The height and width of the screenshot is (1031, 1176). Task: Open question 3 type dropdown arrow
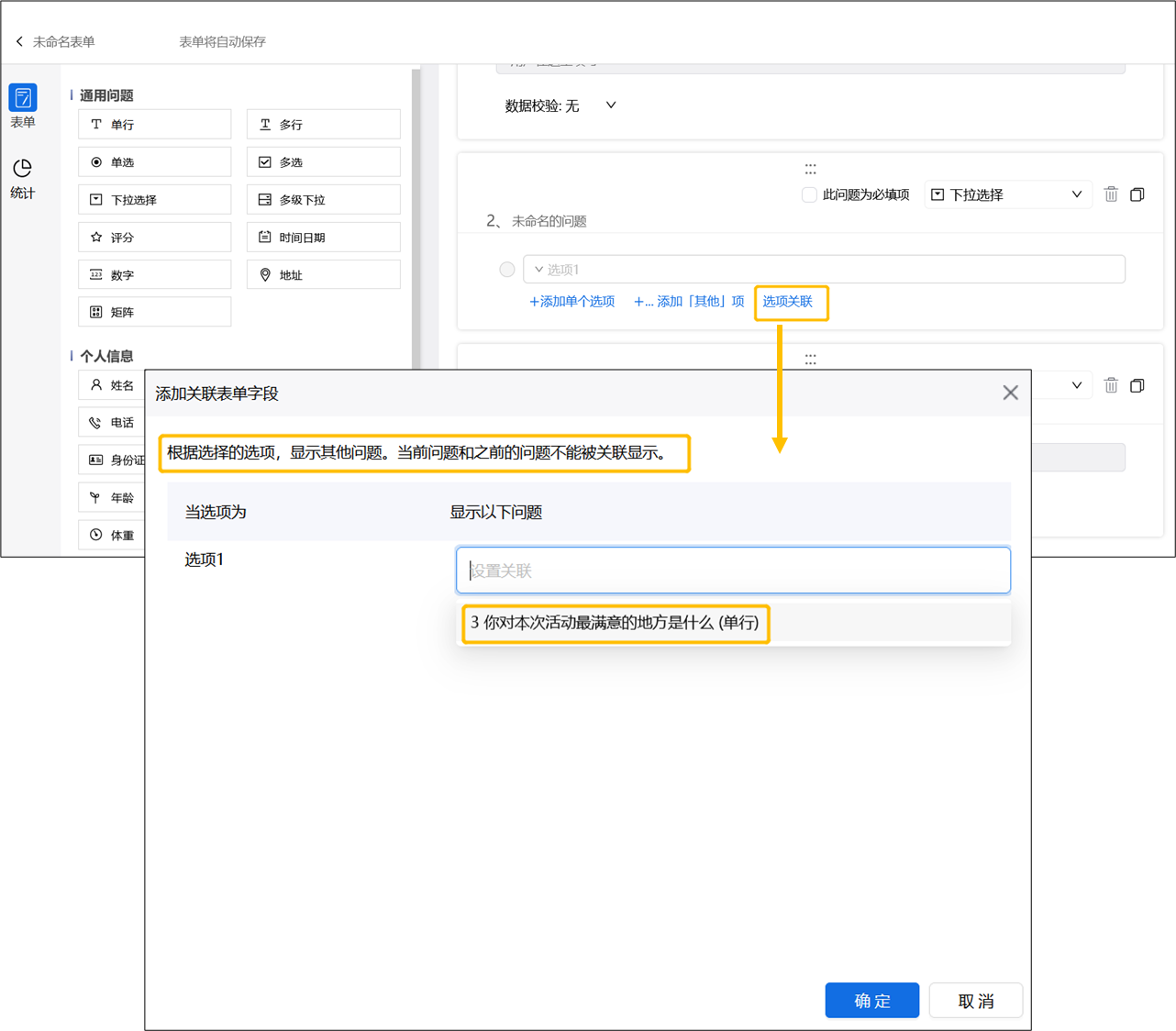pyautogui.click(x=1077, y=385)
